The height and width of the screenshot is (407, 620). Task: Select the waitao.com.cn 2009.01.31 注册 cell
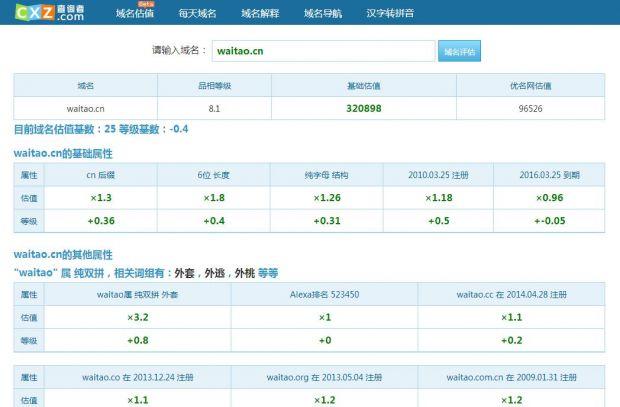pyautogui.click(x=511, y=377)
